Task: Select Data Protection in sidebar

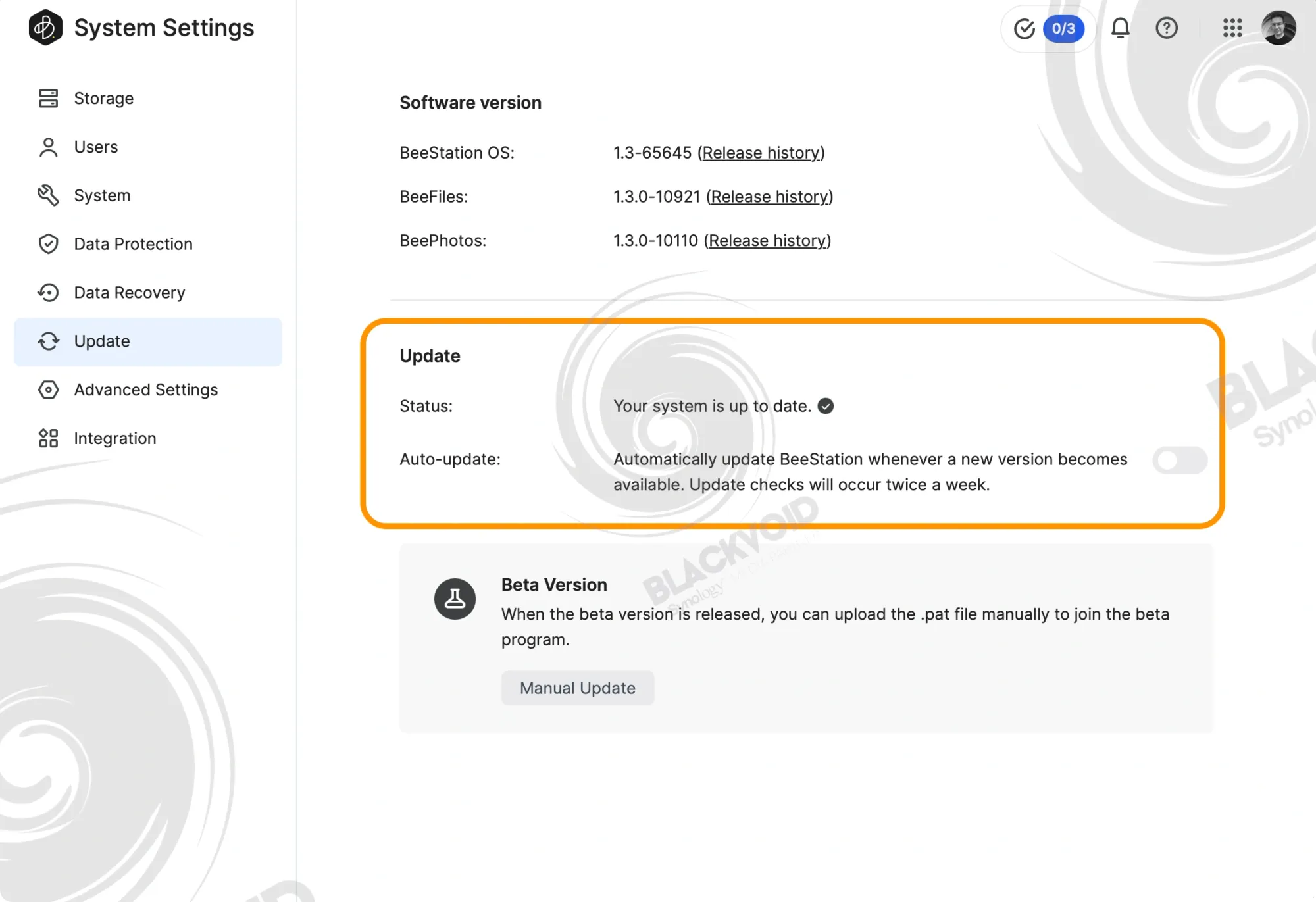Action: pos(148,244)
